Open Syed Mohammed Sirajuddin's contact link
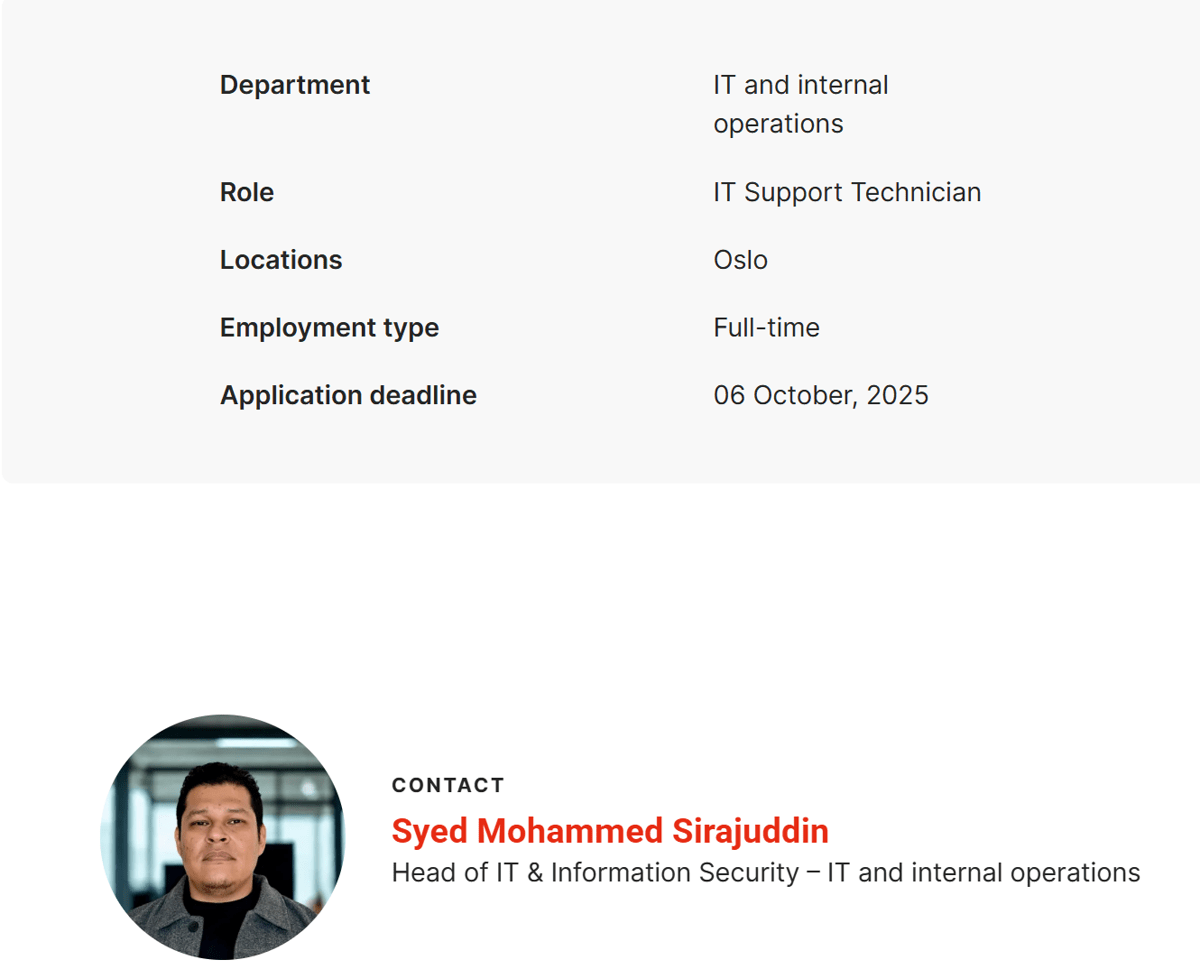This screenshot has width=1200, height=978. click(x=609, y=831)
